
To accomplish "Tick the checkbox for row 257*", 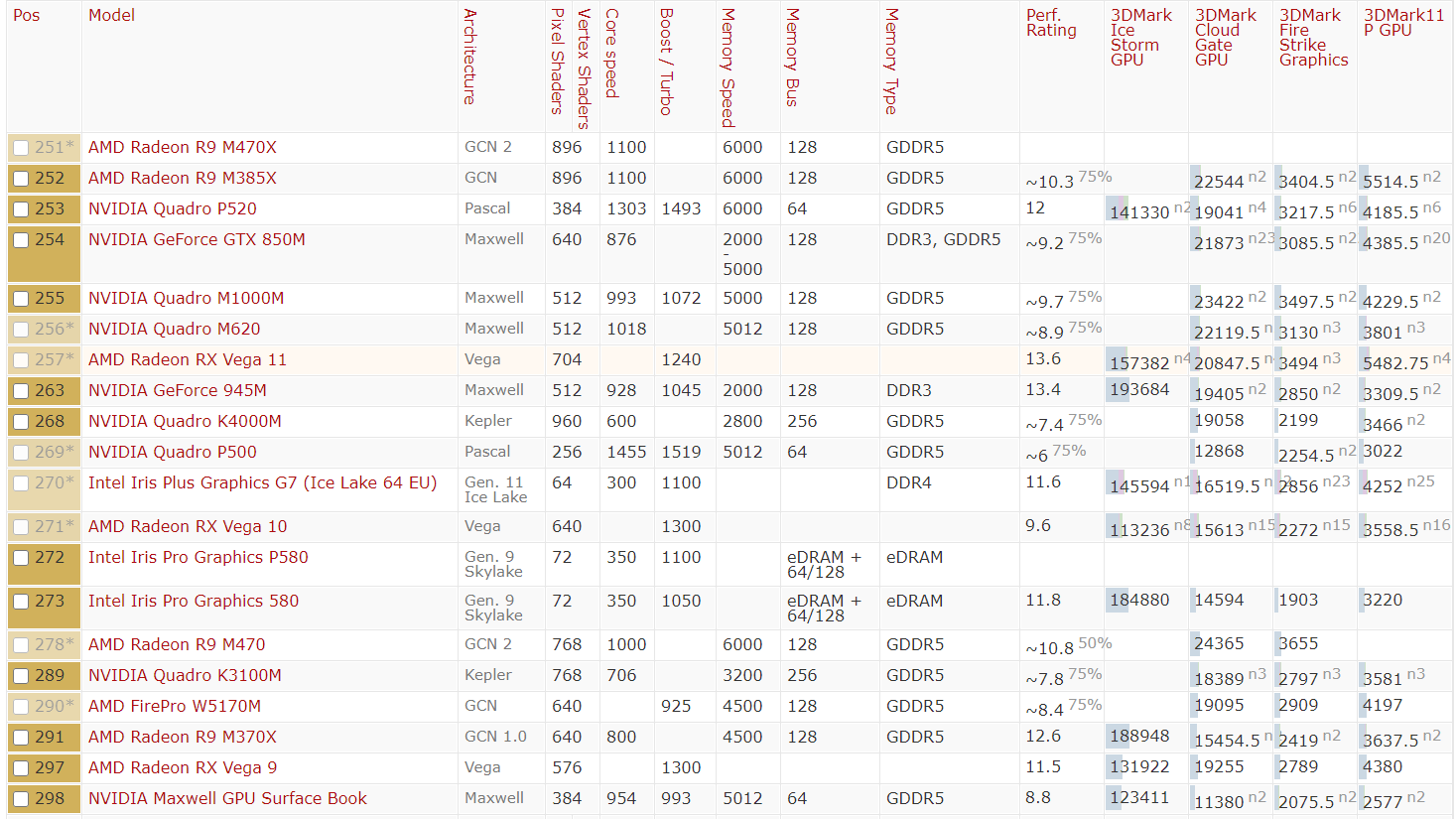I will 21,360.
